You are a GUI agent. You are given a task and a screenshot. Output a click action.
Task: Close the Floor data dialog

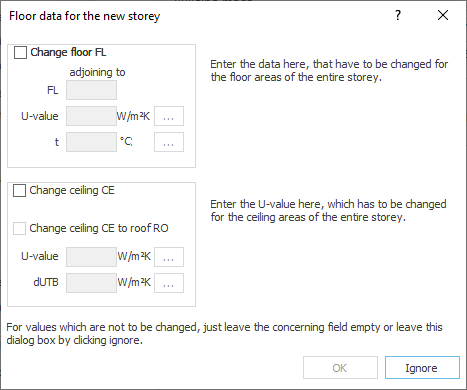(443, 15)
